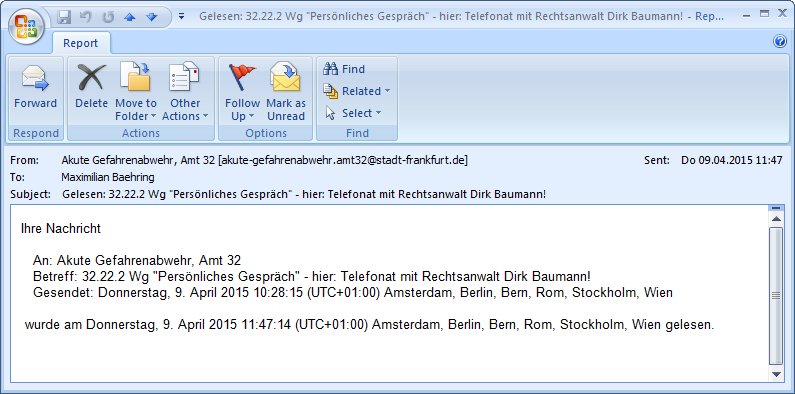Viewport: 795px width, 394px height.
Task: Go to Previous Item with up arrow
Action: tap(130, 17)
